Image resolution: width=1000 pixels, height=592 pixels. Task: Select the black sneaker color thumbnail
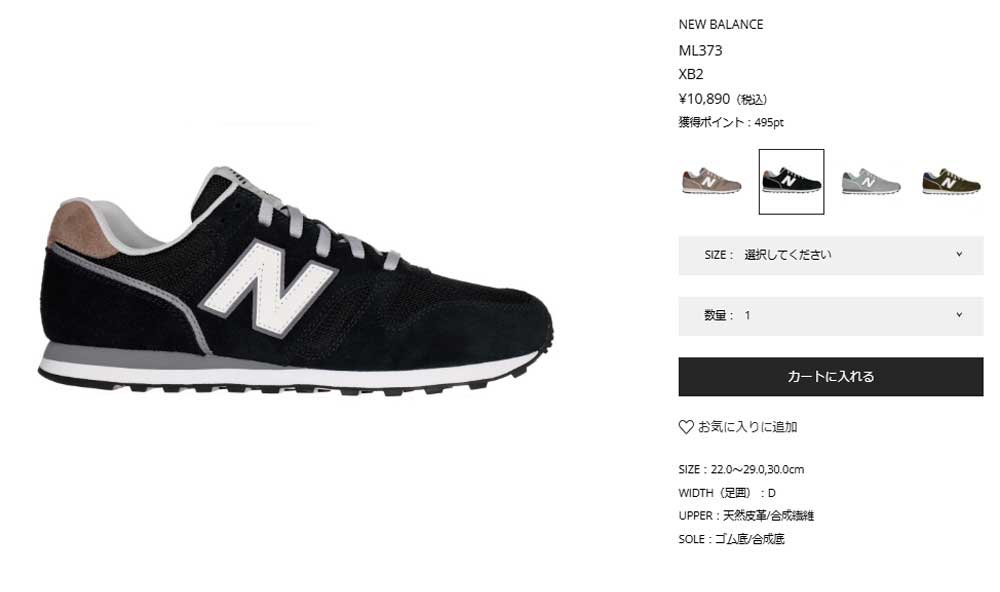pyautogui.click(x=791, y=182)
